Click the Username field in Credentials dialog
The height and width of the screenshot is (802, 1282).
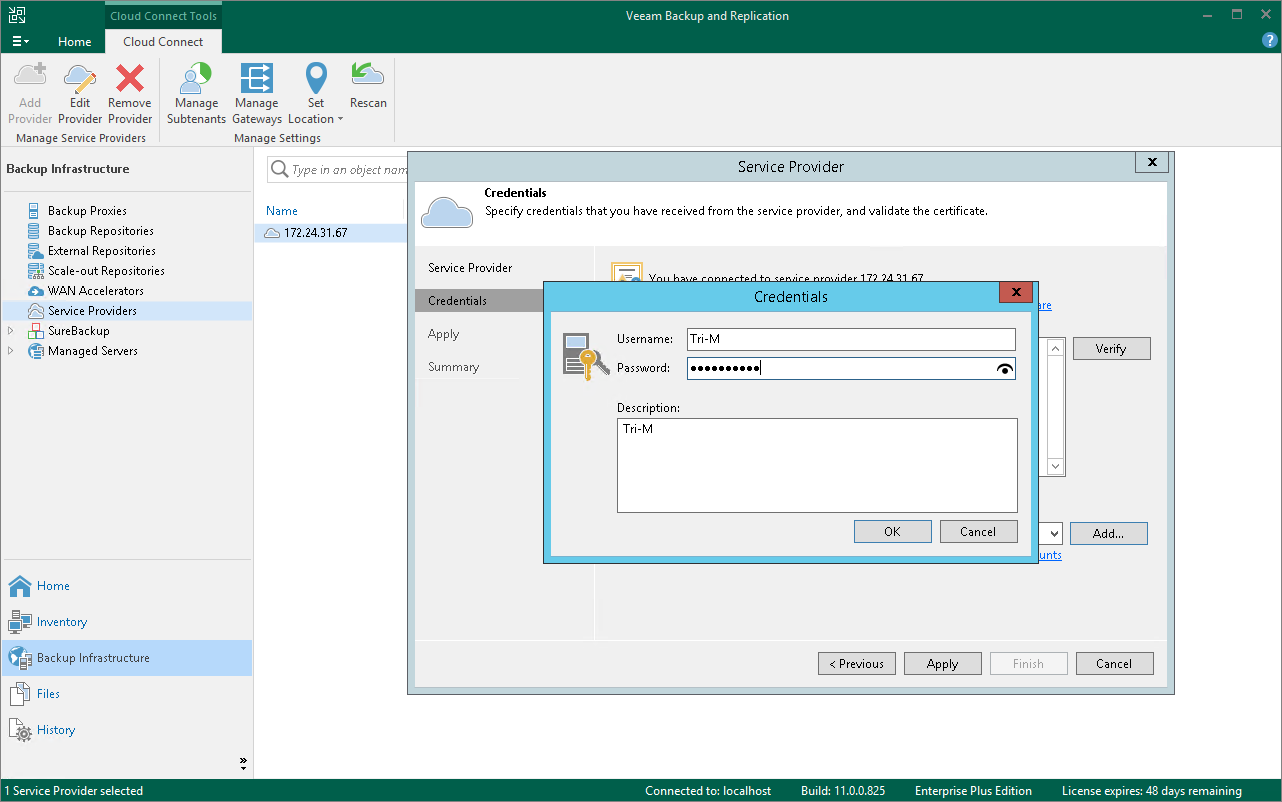click(851, 339)
